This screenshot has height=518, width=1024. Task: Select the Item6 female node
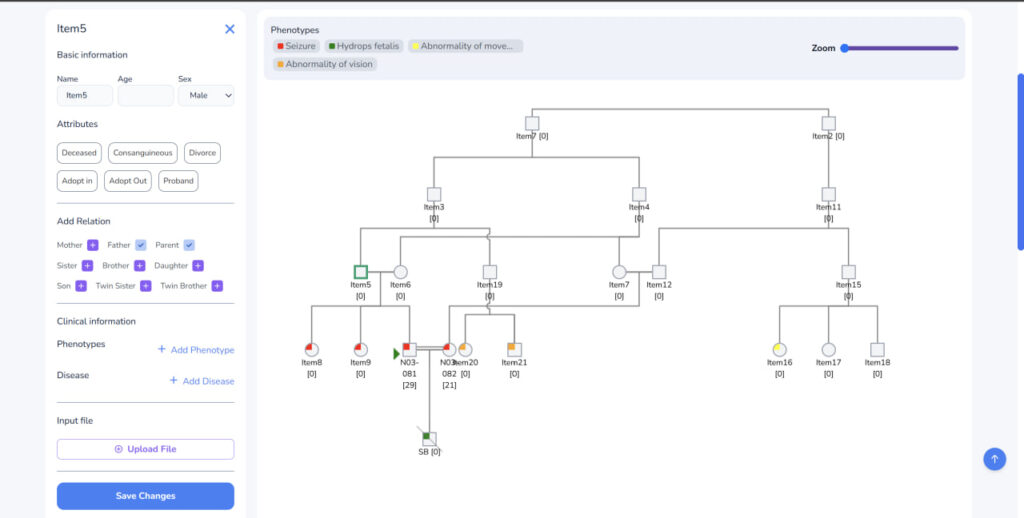click(400, 272)
